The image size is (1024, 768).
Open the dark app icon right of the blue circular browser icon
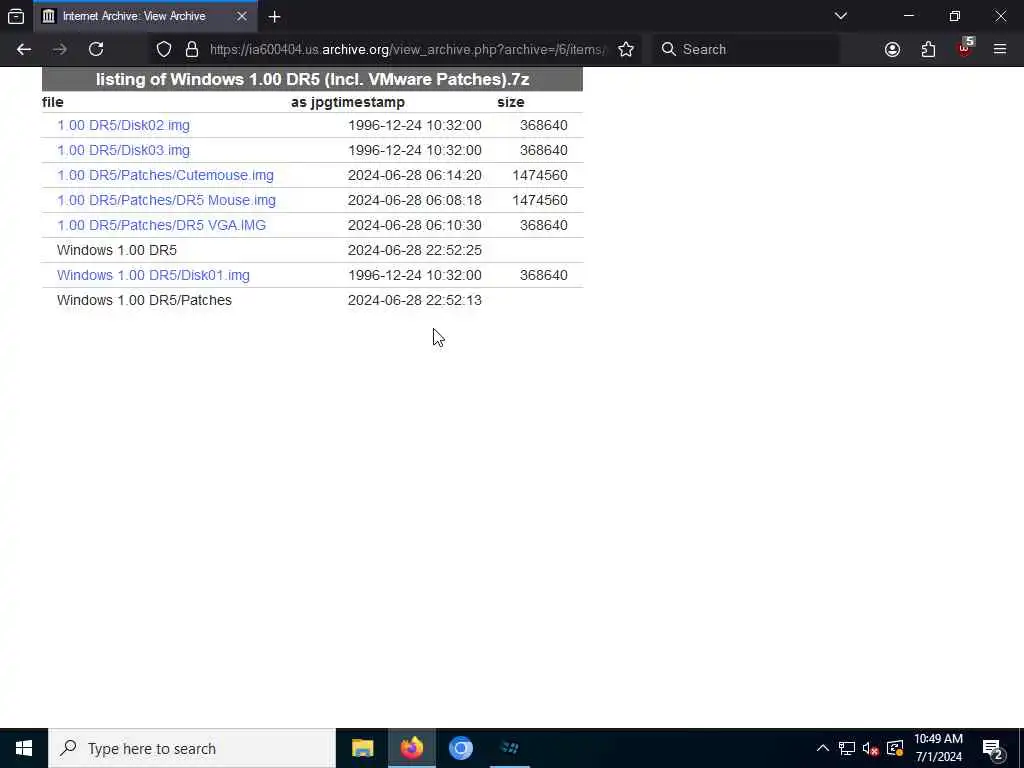point(509,748)
